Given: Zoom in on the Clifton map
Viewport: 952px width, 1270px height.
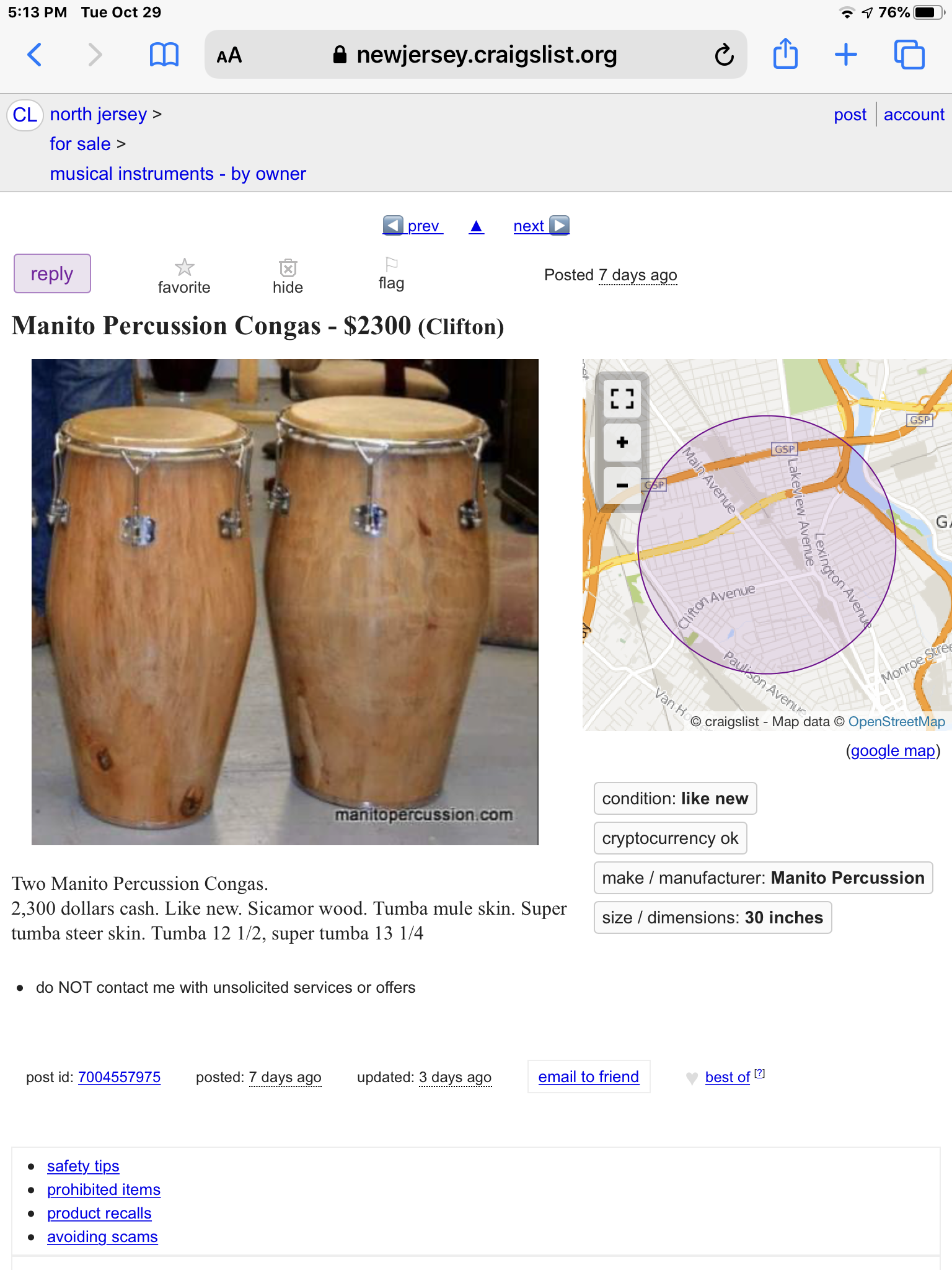Looking at the screenshot, I should [622, 442].
